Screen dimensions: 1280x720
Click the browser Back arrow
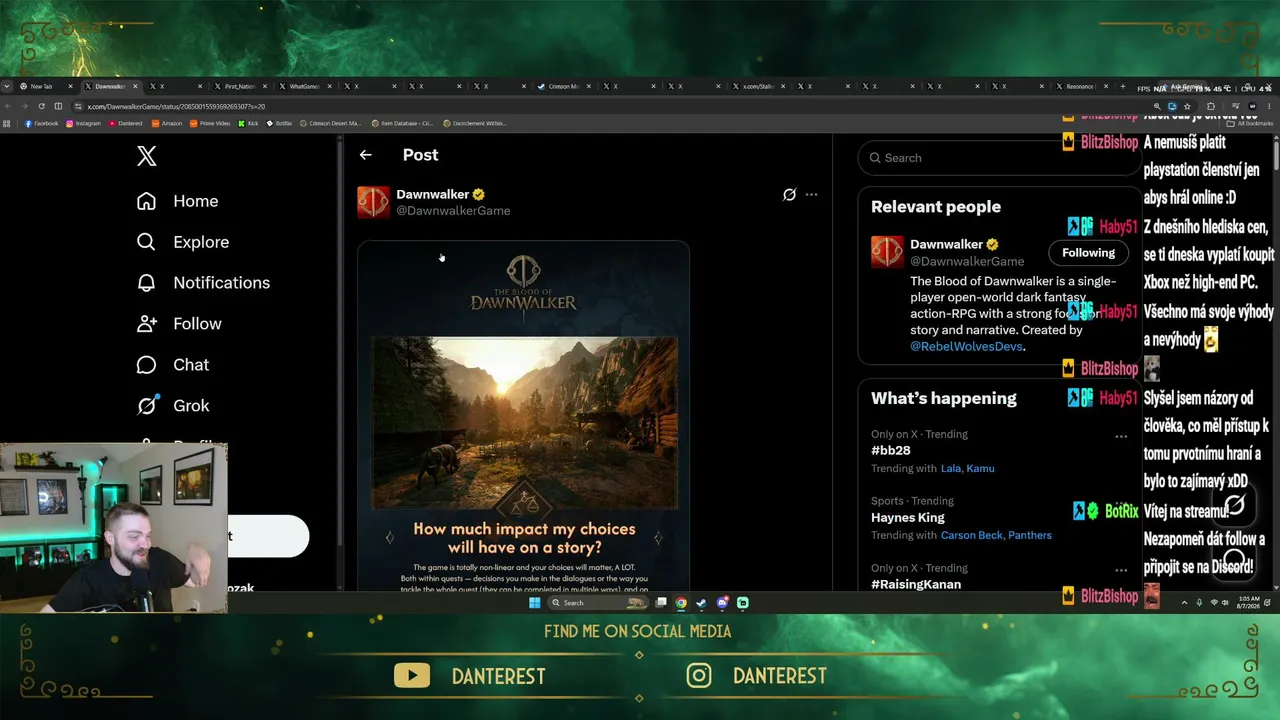coord(8,106)
